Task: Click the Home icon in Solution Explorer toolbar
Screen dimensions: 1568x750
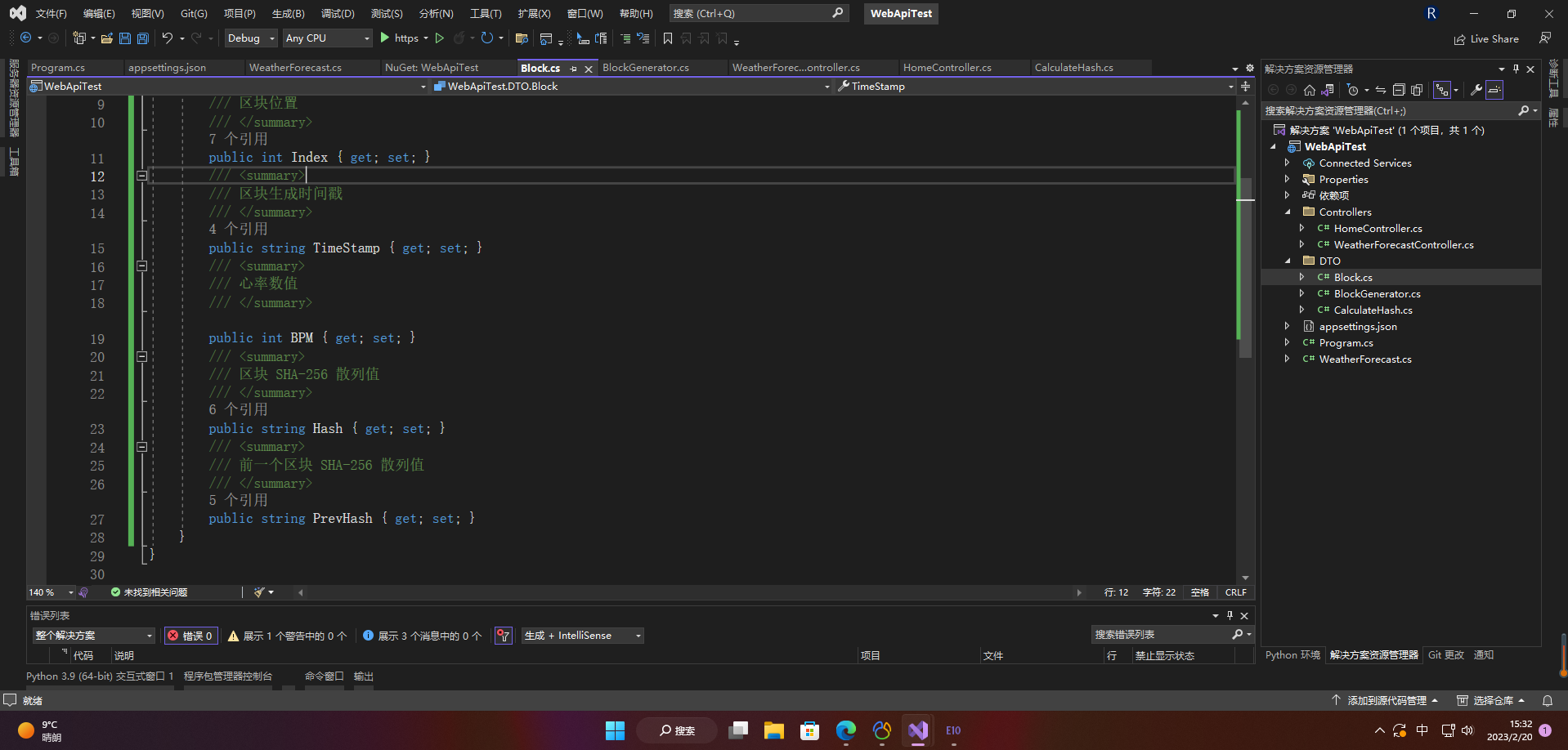Action: pyautogui.click(x=1310, y=90)
